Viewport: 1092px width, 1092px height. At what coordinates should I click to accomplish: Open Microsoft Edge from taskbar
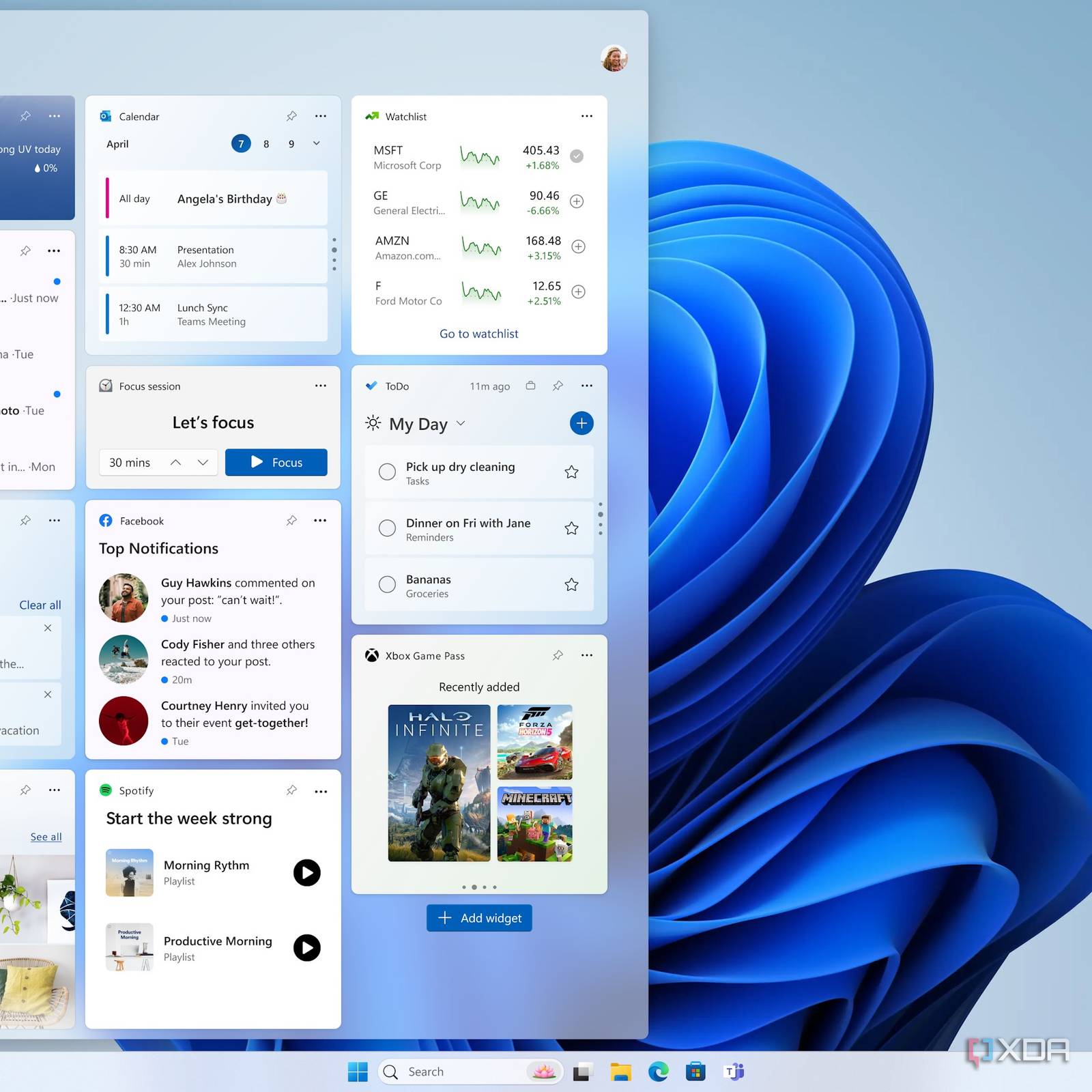click(x=658, y=1072)
